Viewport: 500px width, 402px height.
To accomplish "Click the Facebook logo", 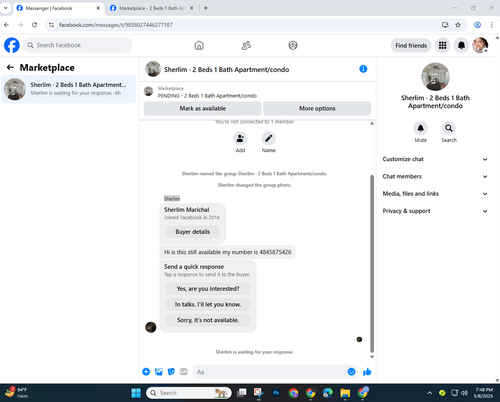I will point(12,45).
